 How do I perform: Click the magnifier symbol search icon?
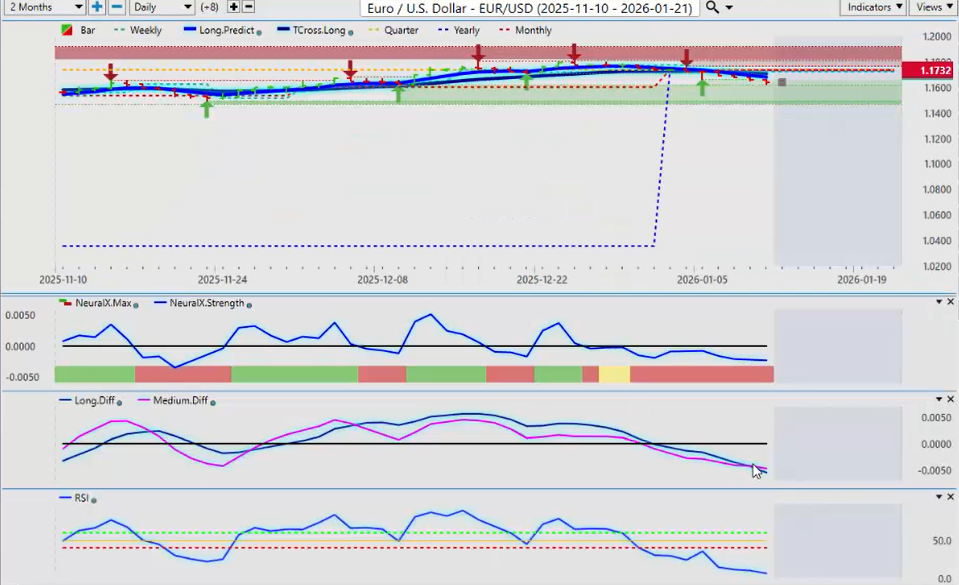click(711, 7)
